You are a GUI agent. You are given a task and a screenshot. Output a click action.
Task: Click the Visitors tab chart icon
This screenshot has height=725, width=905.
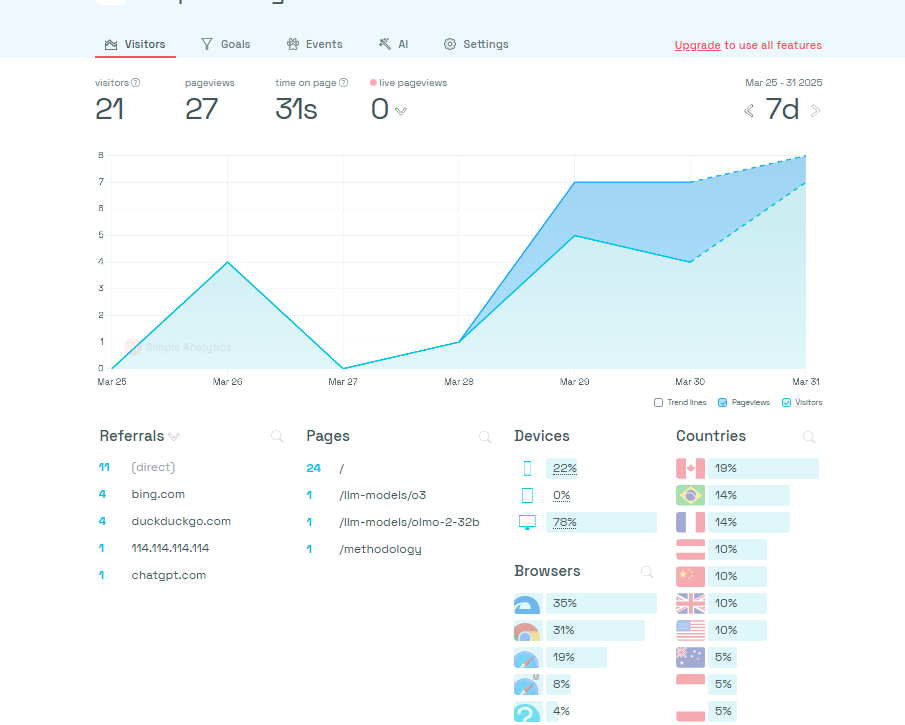[111, 44]
